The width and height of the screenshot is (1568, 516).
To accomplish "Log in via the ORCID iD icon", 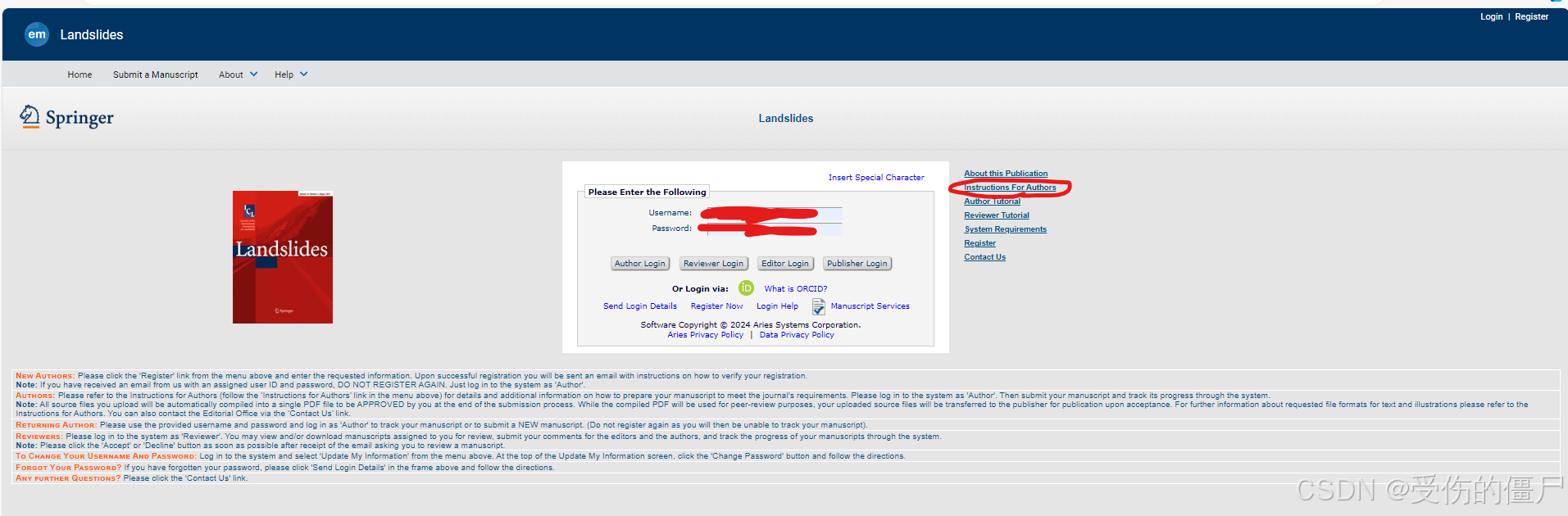I will tap(746, 288).
